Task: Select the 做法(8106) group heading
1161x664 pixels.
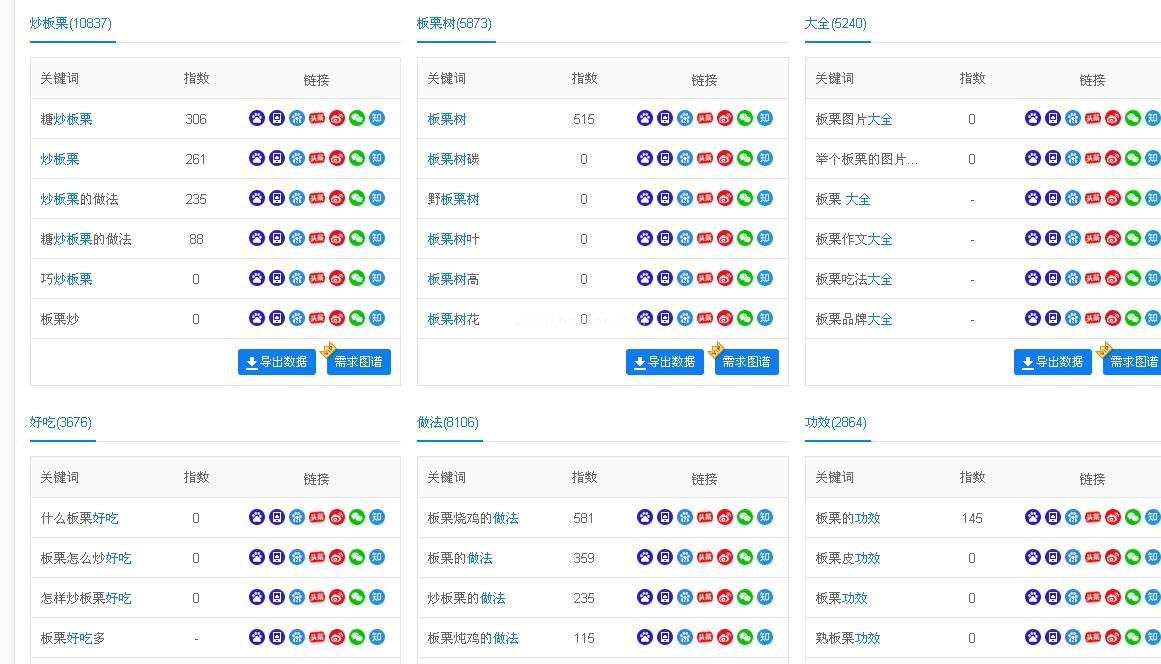Action: (448, 422)
